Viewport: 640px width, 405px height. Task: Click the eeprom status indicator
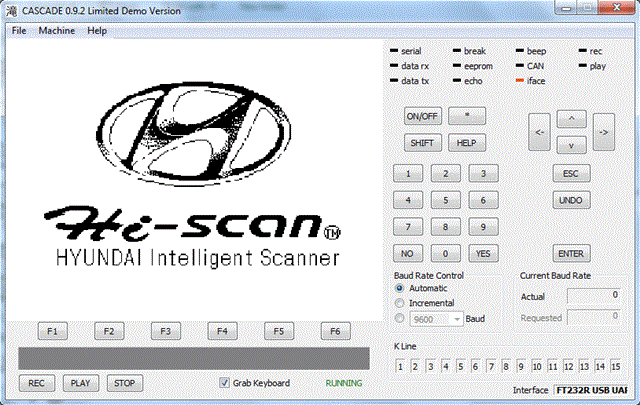coord(457,66)
